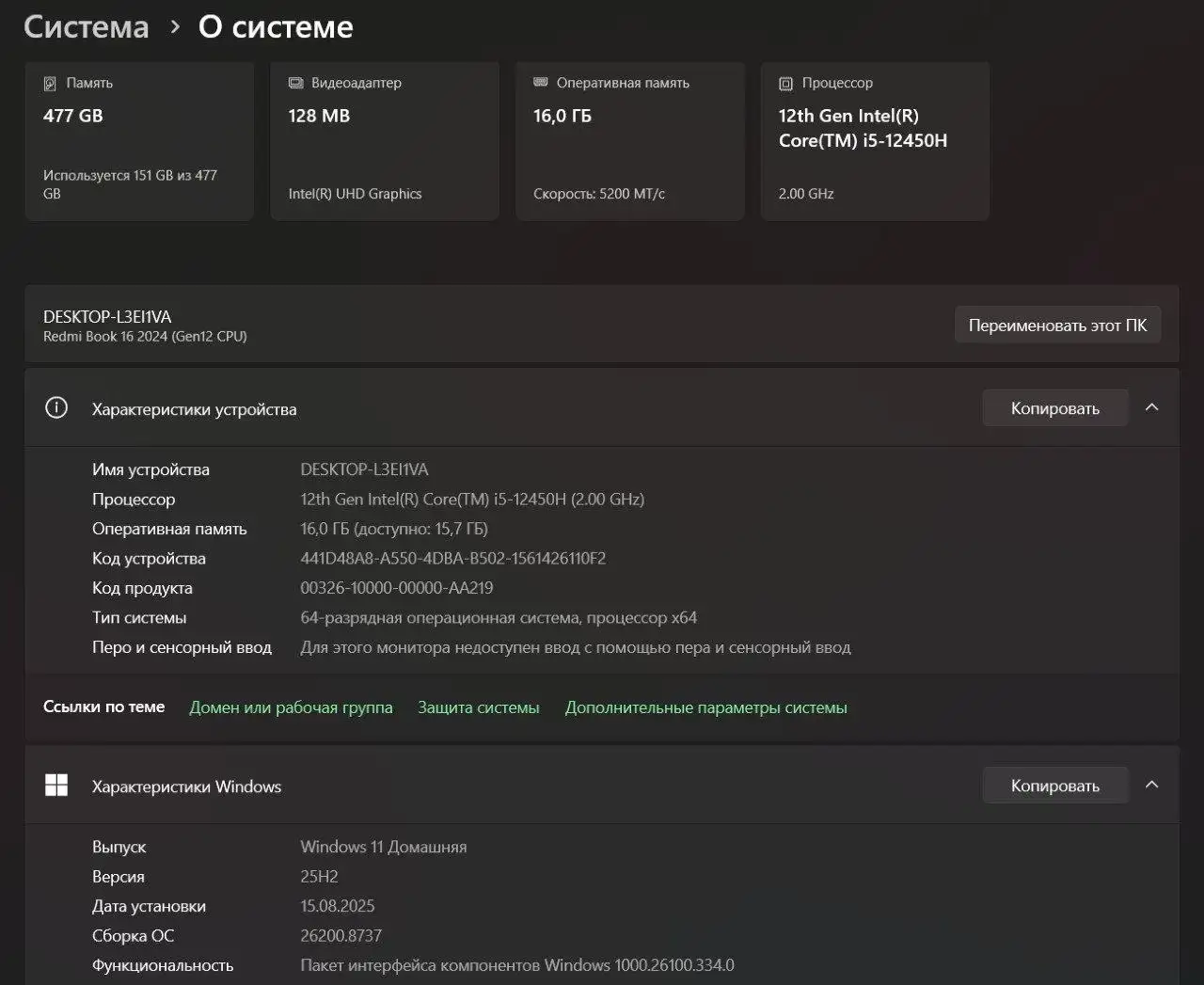The height and width of the screenshot is (985, 1204).
Task: Click Intel(R) UHD Graphics text
Action: tap(355, 194)
